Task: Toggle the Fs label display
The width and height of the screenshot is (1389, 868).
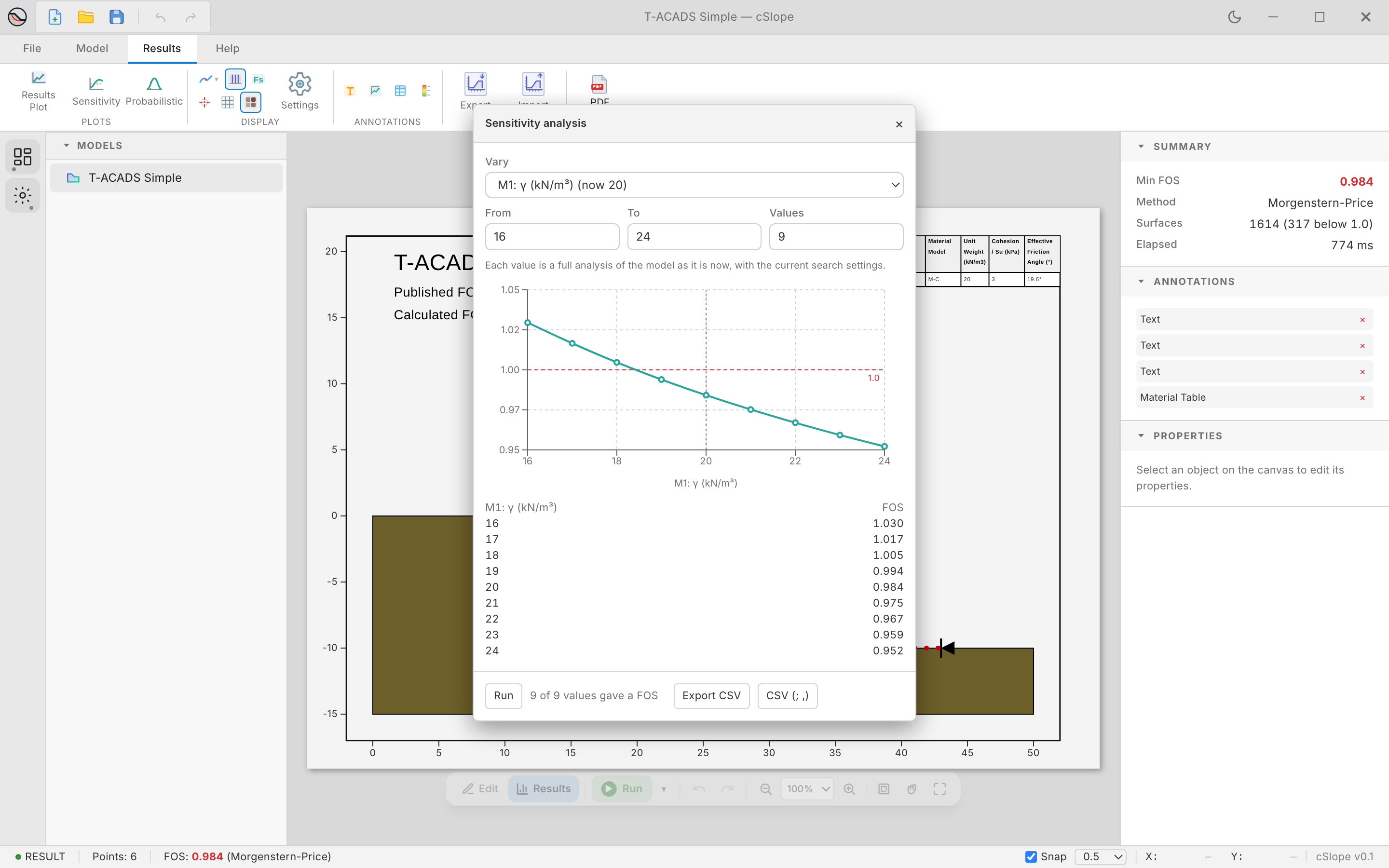Action: (x=259, y=79)
